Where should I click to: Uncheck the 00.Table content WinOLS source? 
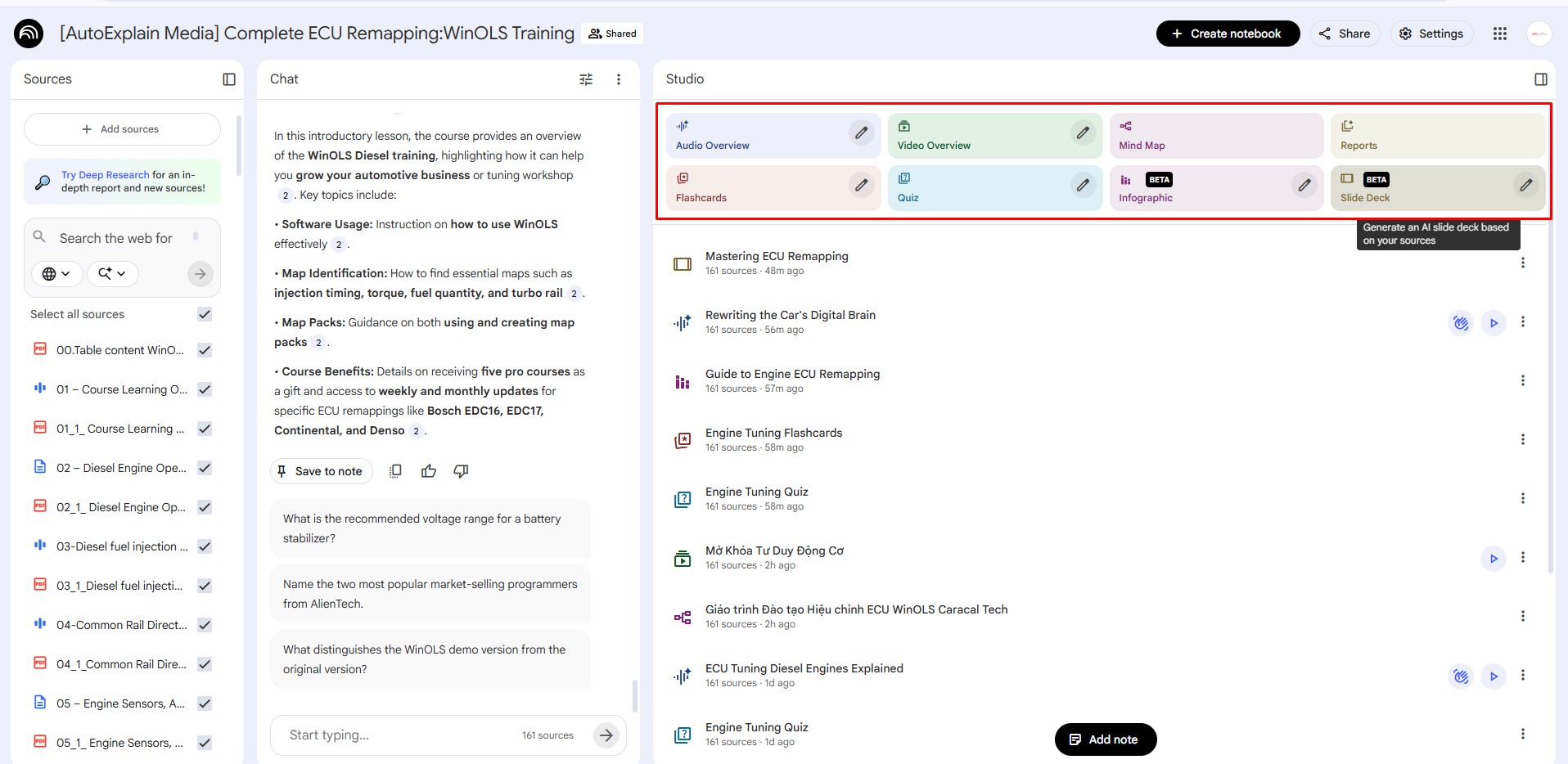tap(205, 350)
